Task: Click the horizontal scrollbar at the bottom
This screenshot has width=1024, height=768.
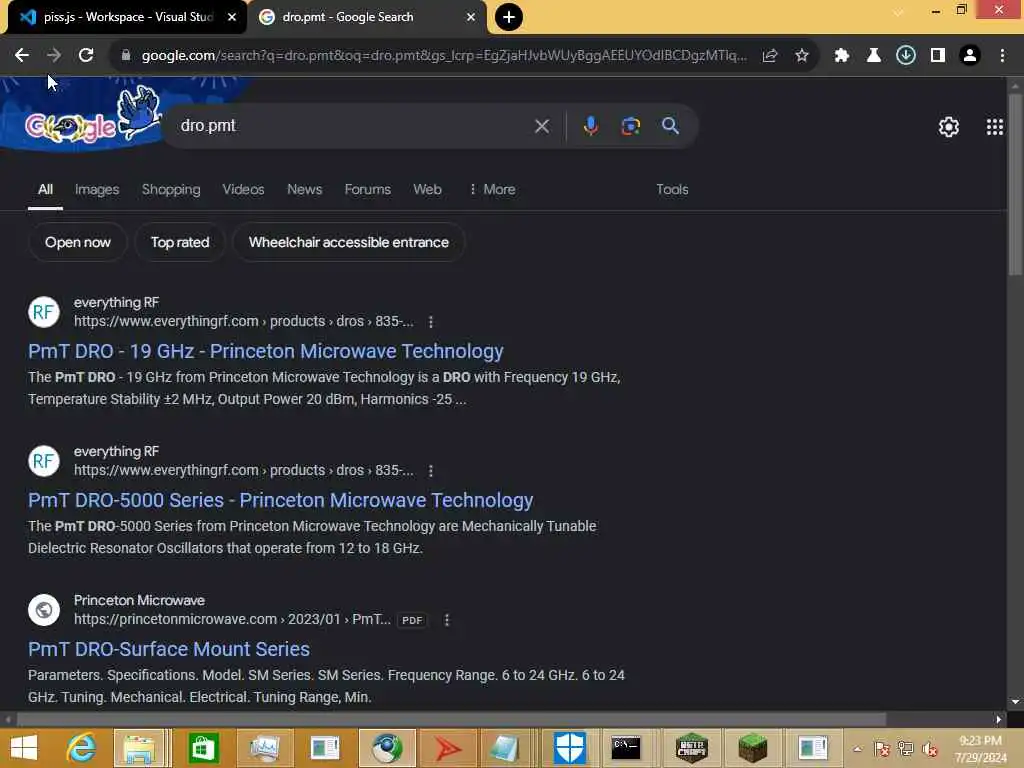Action: point(451,719)
